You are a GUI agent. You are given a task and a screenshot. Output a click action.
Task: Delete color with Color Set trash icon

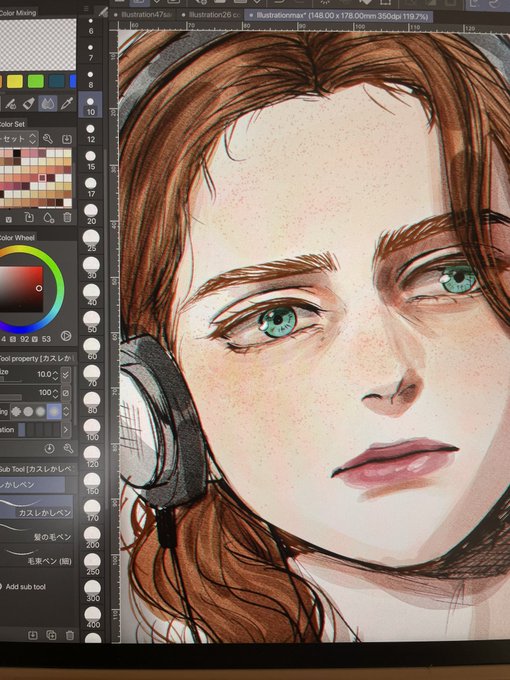pyautogui.click(x=67, y=217)
